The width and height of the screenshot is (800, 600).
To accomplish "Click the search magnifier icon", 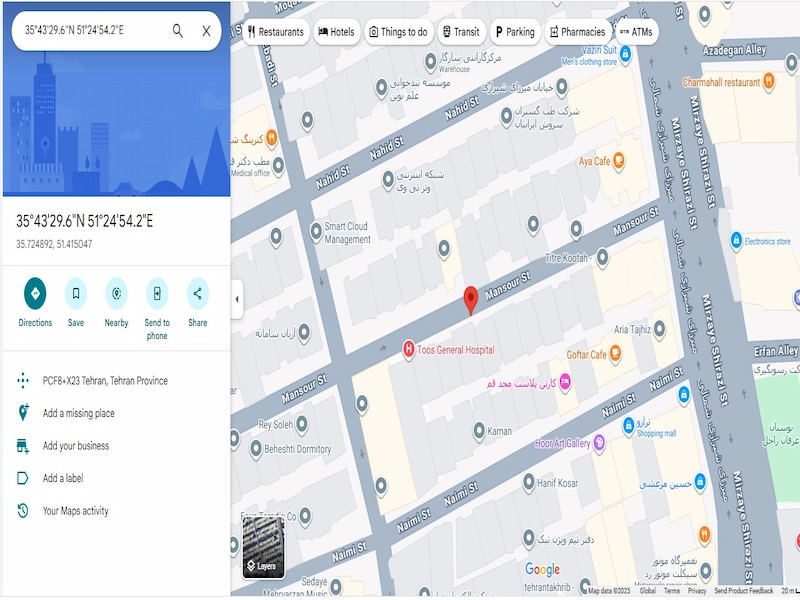I will 178,31.
